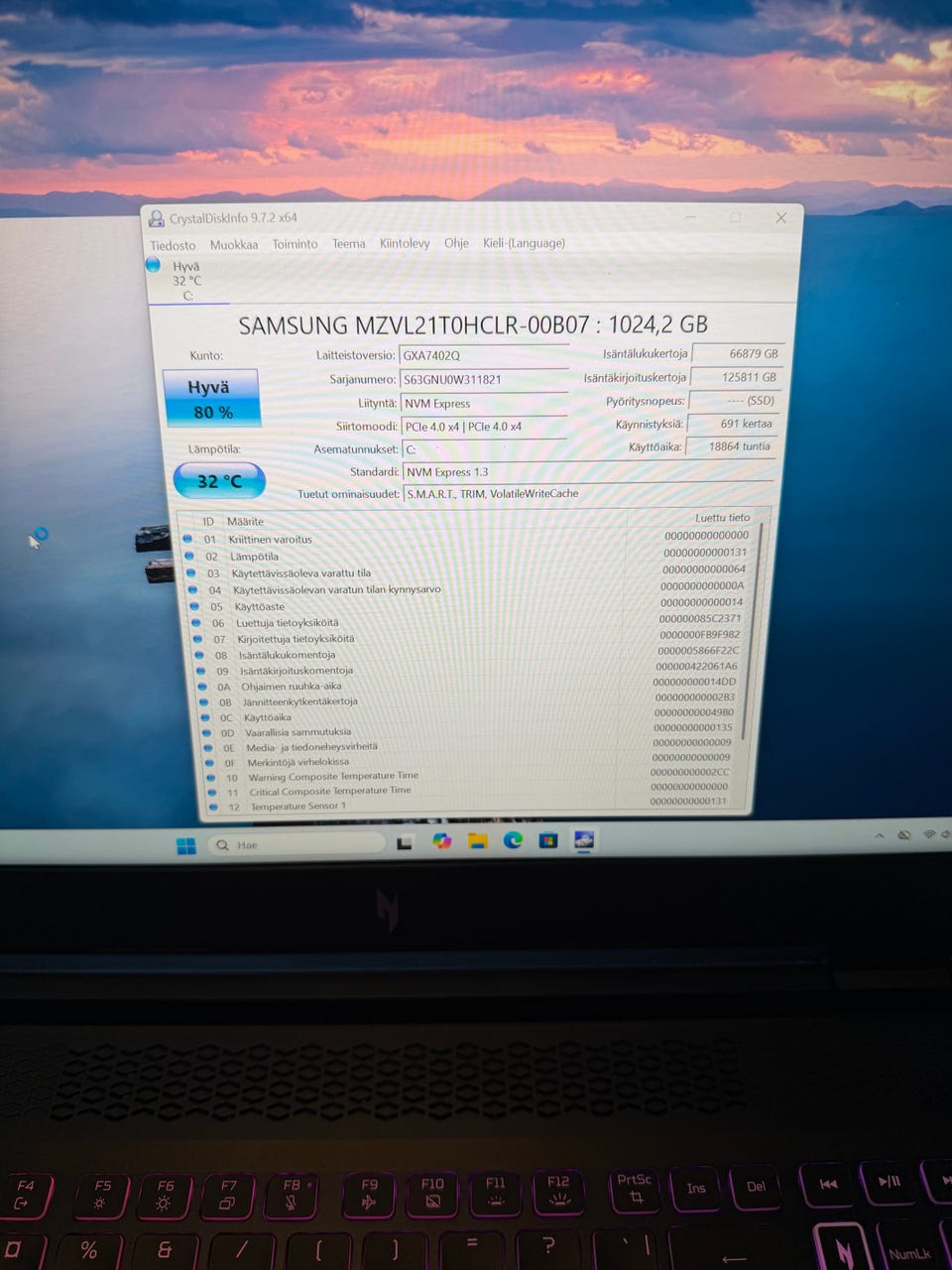Image resolution: width=952 pixels, height=1270 pixels.
Task: Click the Wi-Fi icon in system tray
Action: tap(929, 834)
